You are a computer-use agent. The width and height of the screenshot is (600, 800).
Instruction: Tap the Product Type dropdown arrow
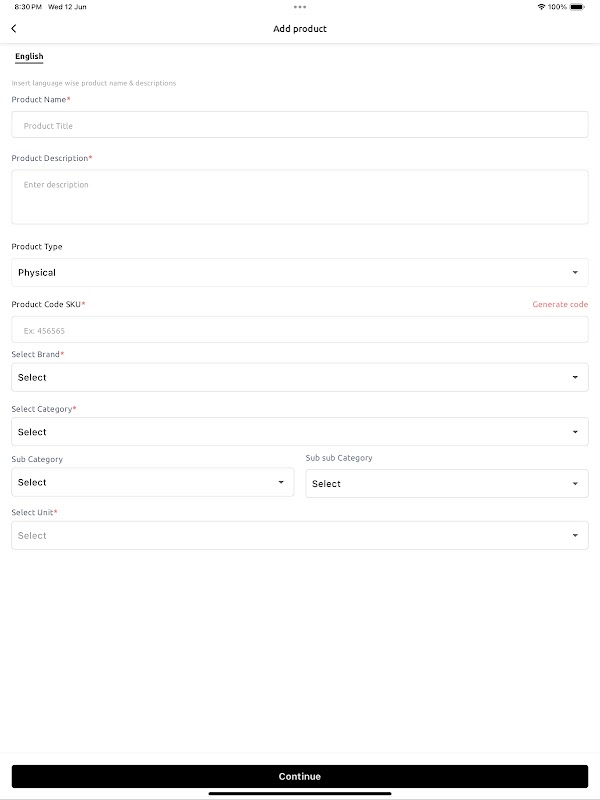pos(575,273)
